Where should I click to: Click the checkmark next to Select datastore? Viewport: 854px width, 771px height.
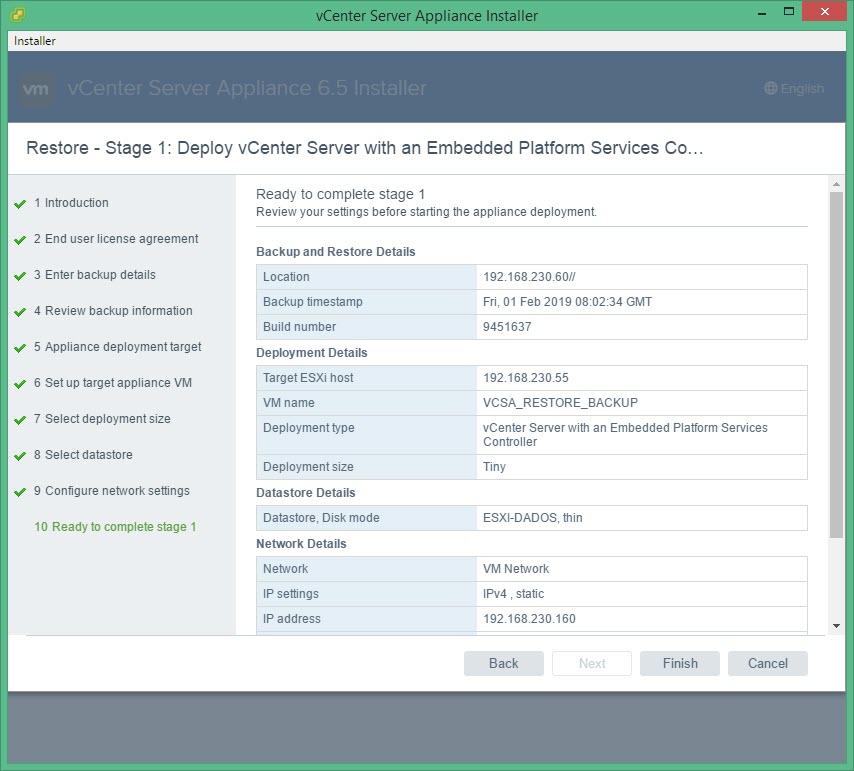click(x=20, y=456)
